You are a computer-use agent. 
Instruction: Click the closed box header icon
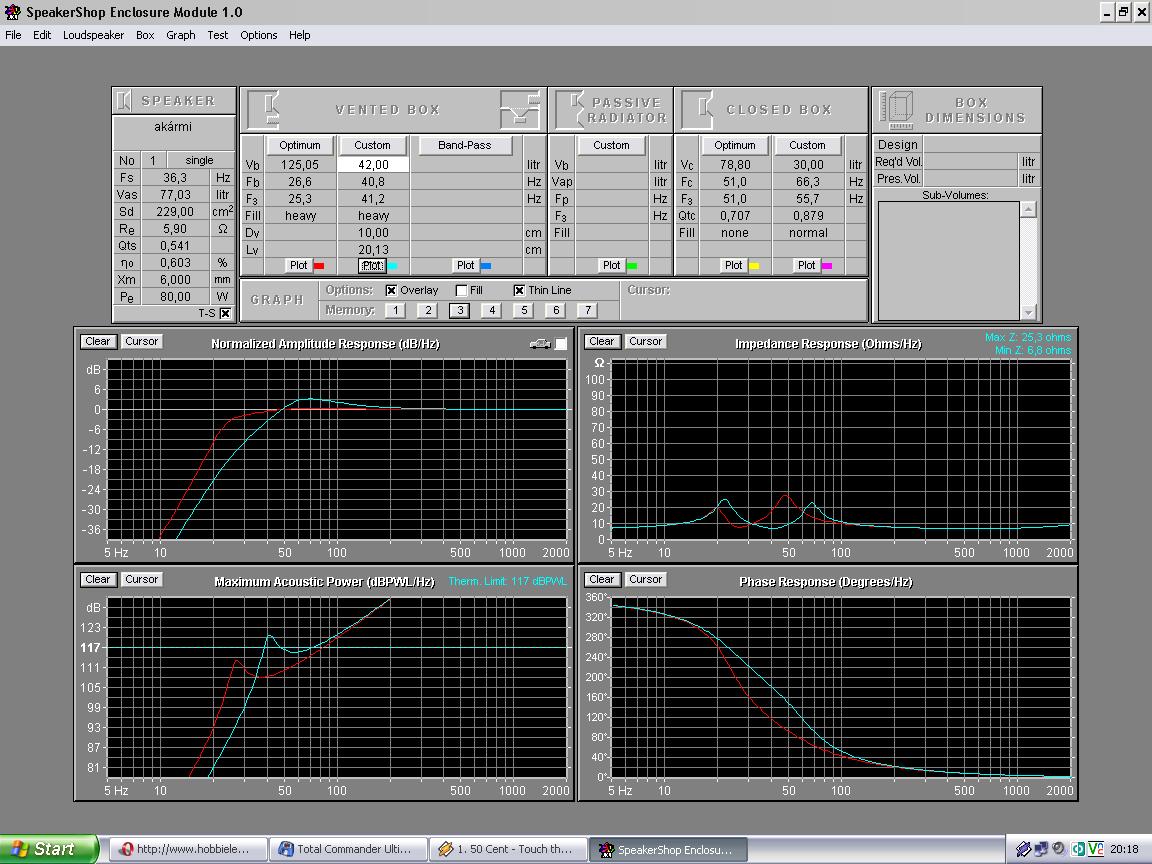click(696, 109)
